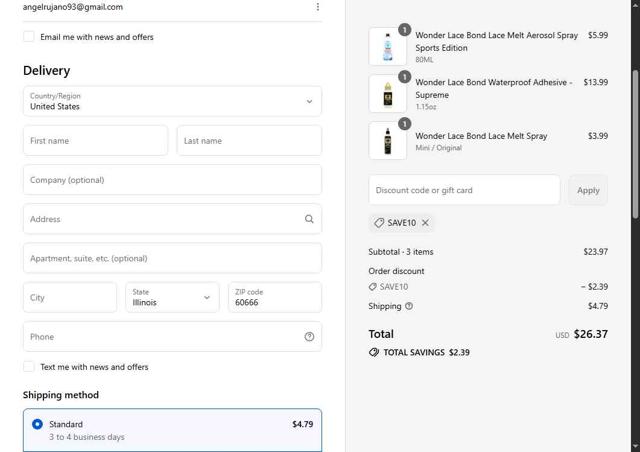Focus the Last name field
Screen dimensions: 640x452
pyautogui.click(x=249, y=140)
